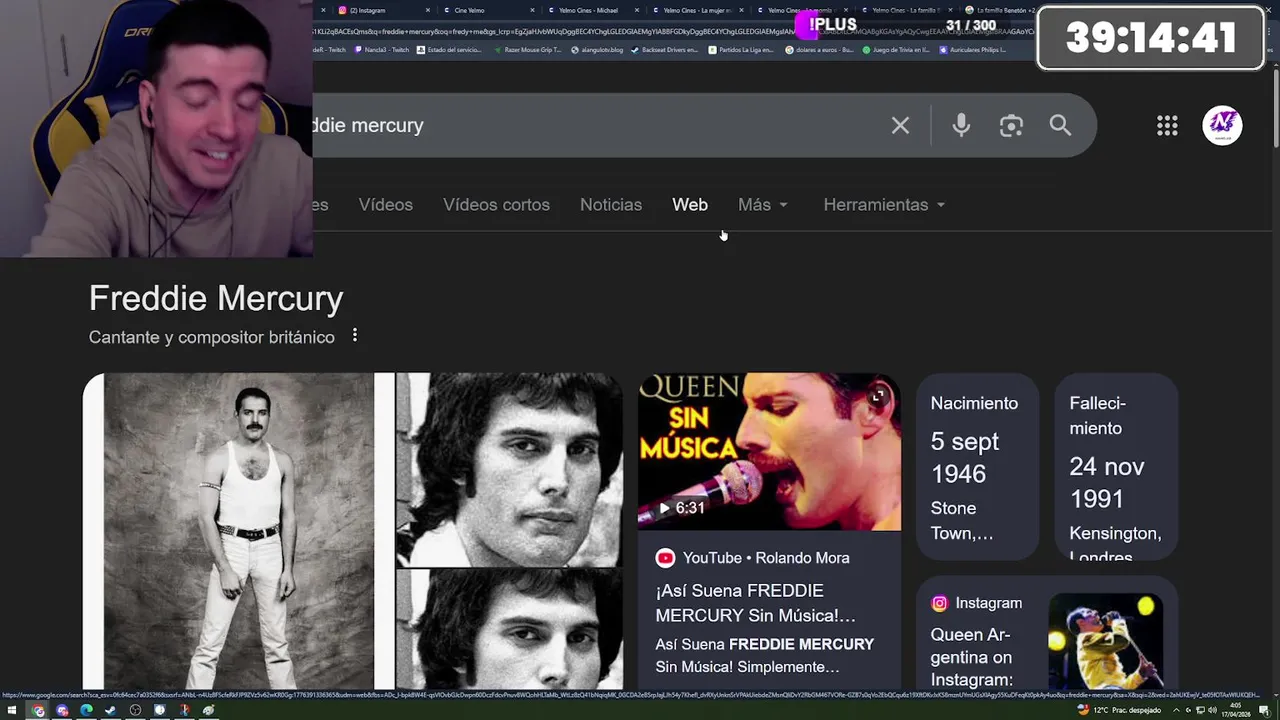The width and height of the screenshot is (1280, 720).
Task: Switch to the Vídeos search tab
Action: click(385, 204)
